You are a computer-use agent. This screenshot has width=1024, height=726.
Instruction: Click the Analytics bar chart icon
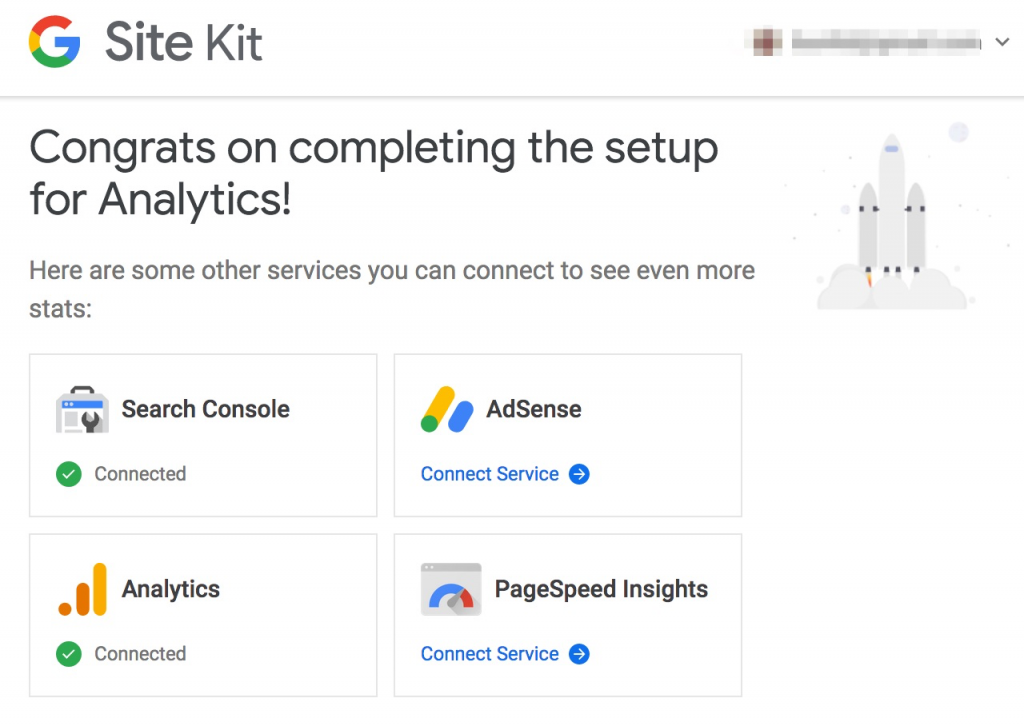[82, 590]
